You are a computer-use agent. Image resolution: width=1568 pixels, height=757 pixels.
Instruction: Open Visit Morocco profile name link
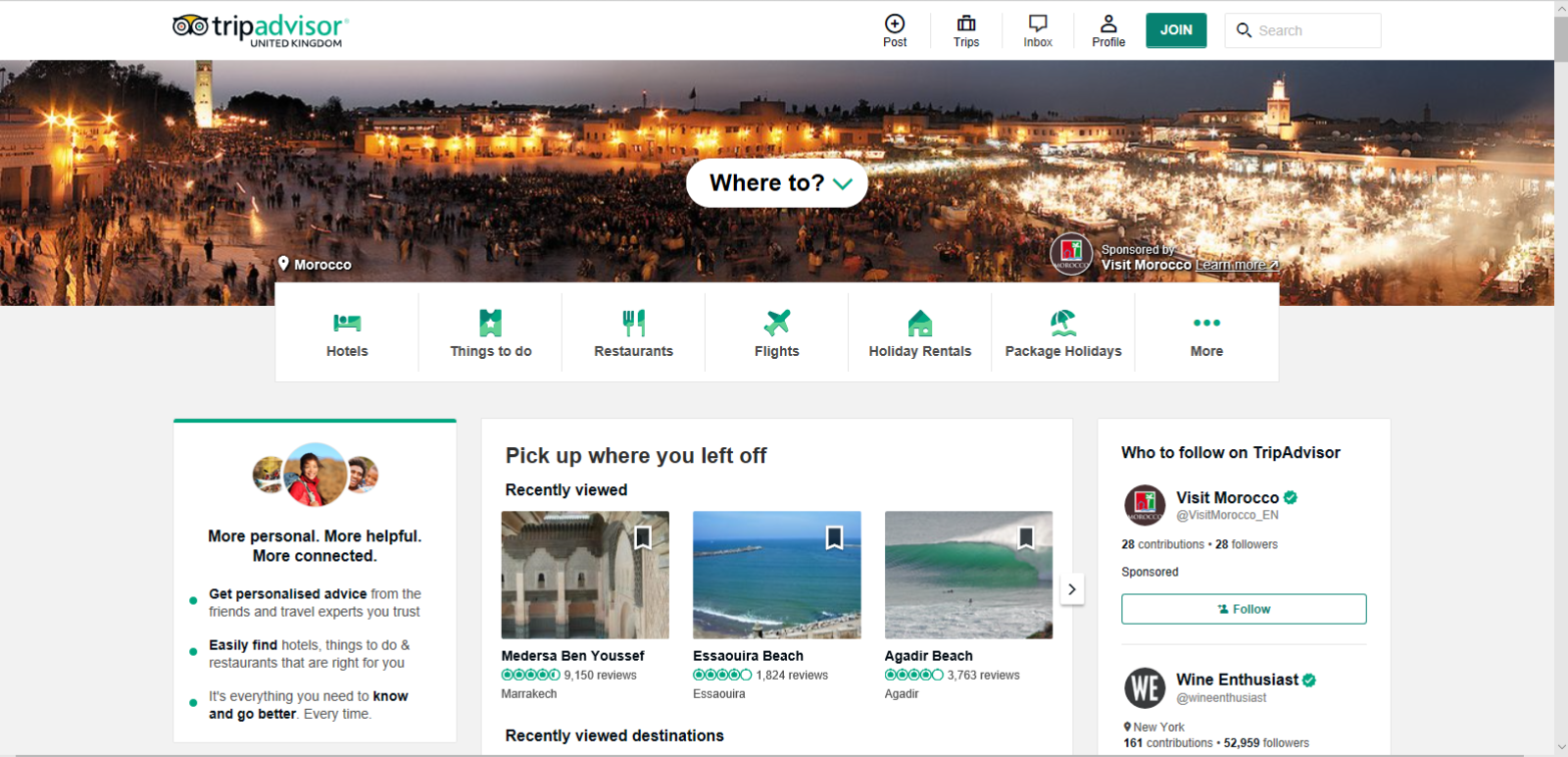click(x=1227, y=497)
